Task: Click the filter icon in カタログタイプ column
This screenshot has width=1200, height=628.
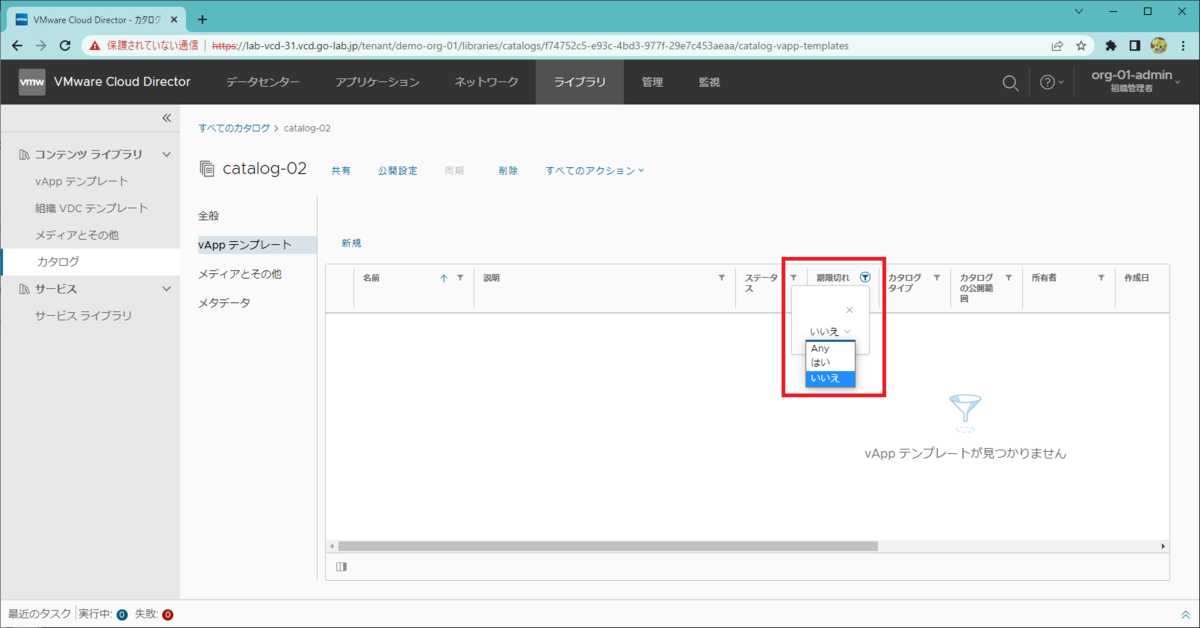Action: pyautogui.click(x=937, y=278)
